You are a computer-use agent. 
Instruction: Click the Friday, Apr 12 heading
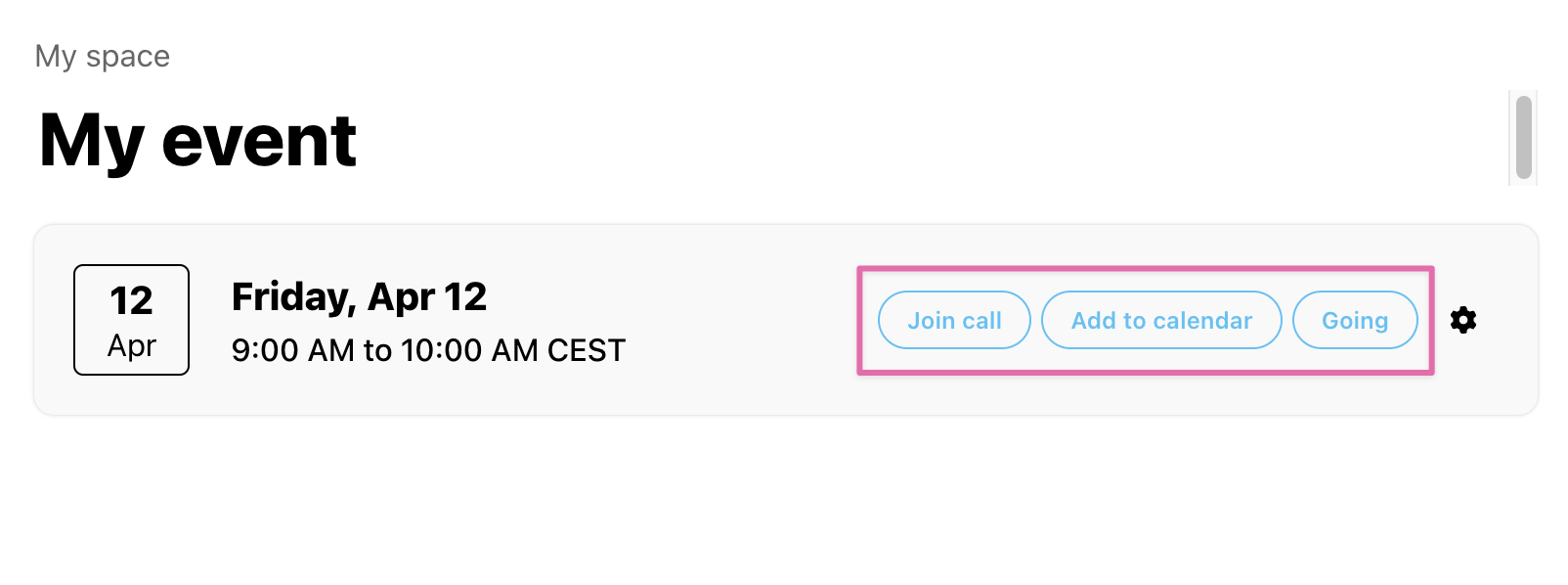tap(359, 297)
